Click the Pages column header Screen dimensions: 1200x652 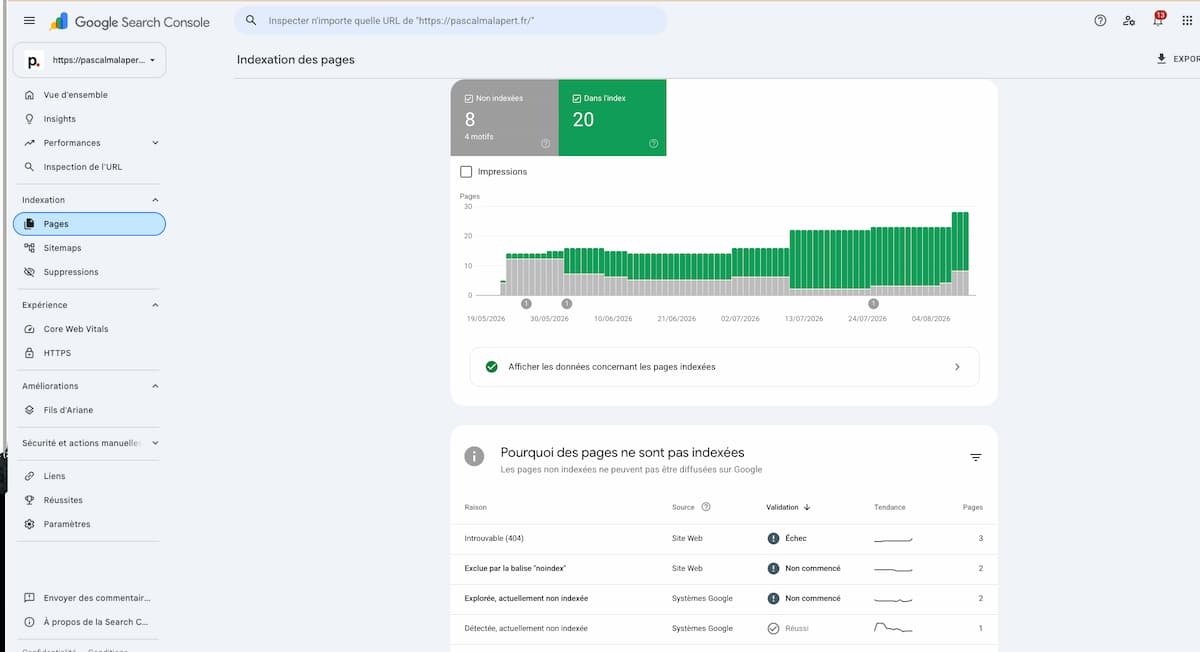(973, 507)
